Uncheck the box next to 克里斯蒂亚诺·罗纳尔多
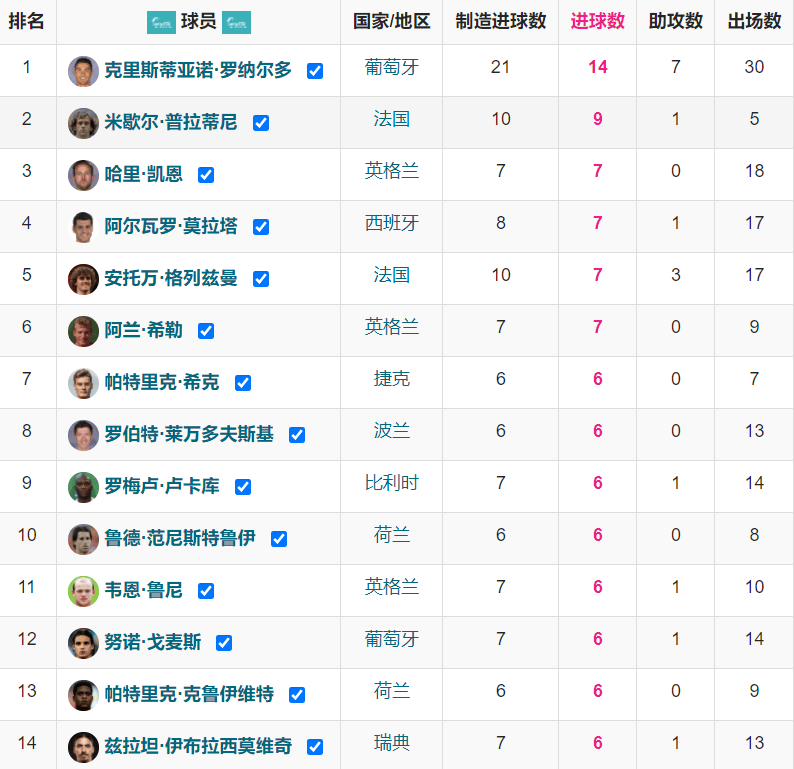The image size is (794, 769). click(x=315, y=71)
